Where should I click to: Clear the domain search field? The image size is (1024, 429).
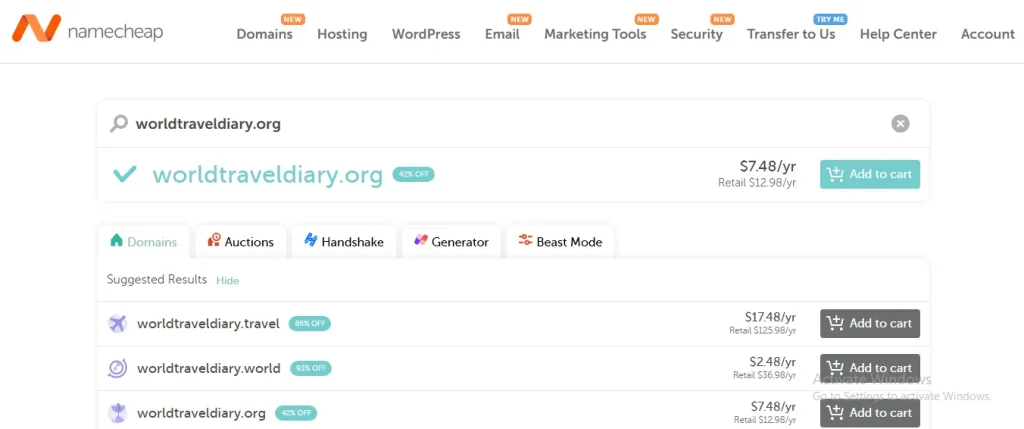pos(900,123)
